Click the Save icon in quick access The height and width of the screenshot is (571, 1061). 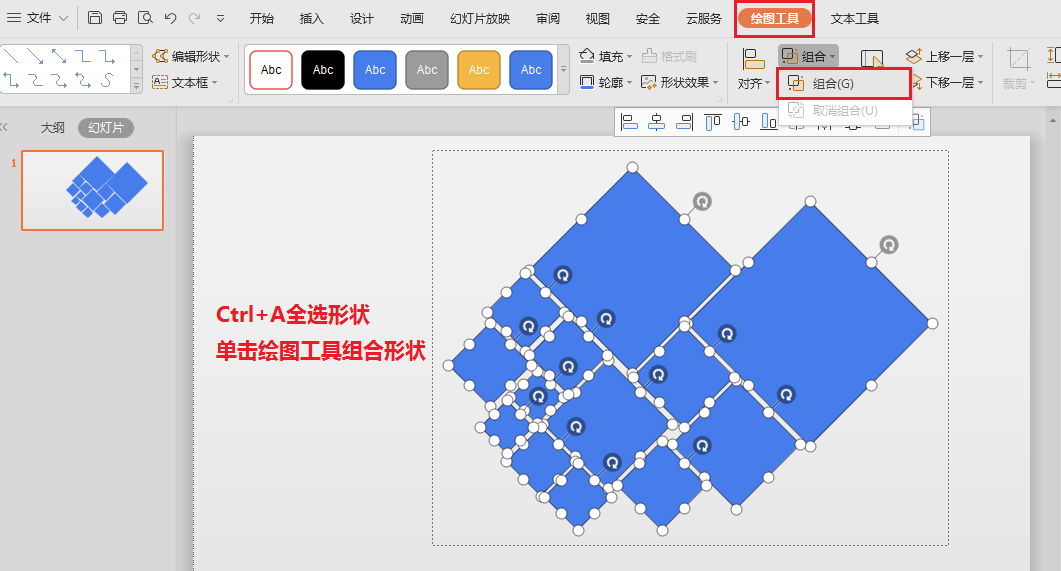click(95, 18)
